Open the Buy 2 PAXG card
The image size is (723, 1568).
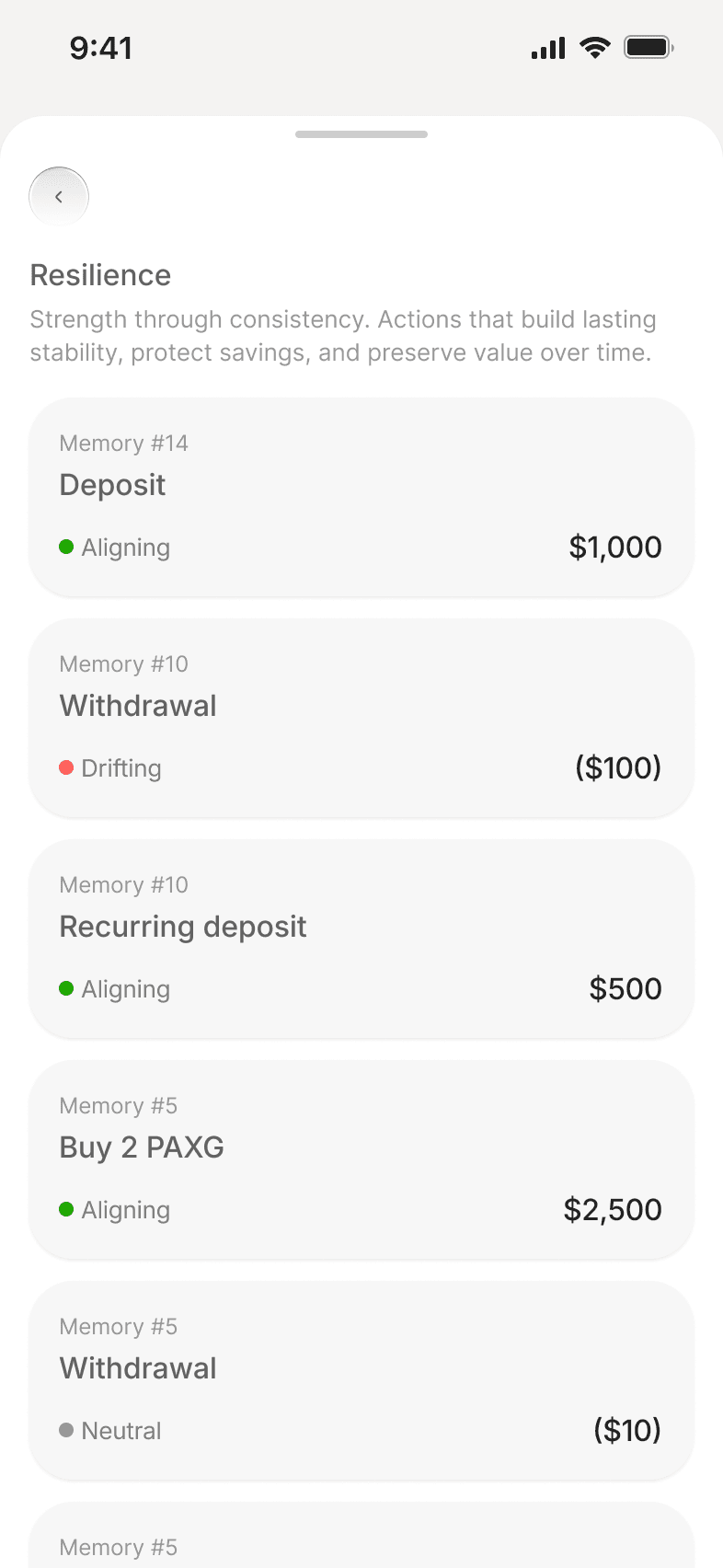[361, 1159]
